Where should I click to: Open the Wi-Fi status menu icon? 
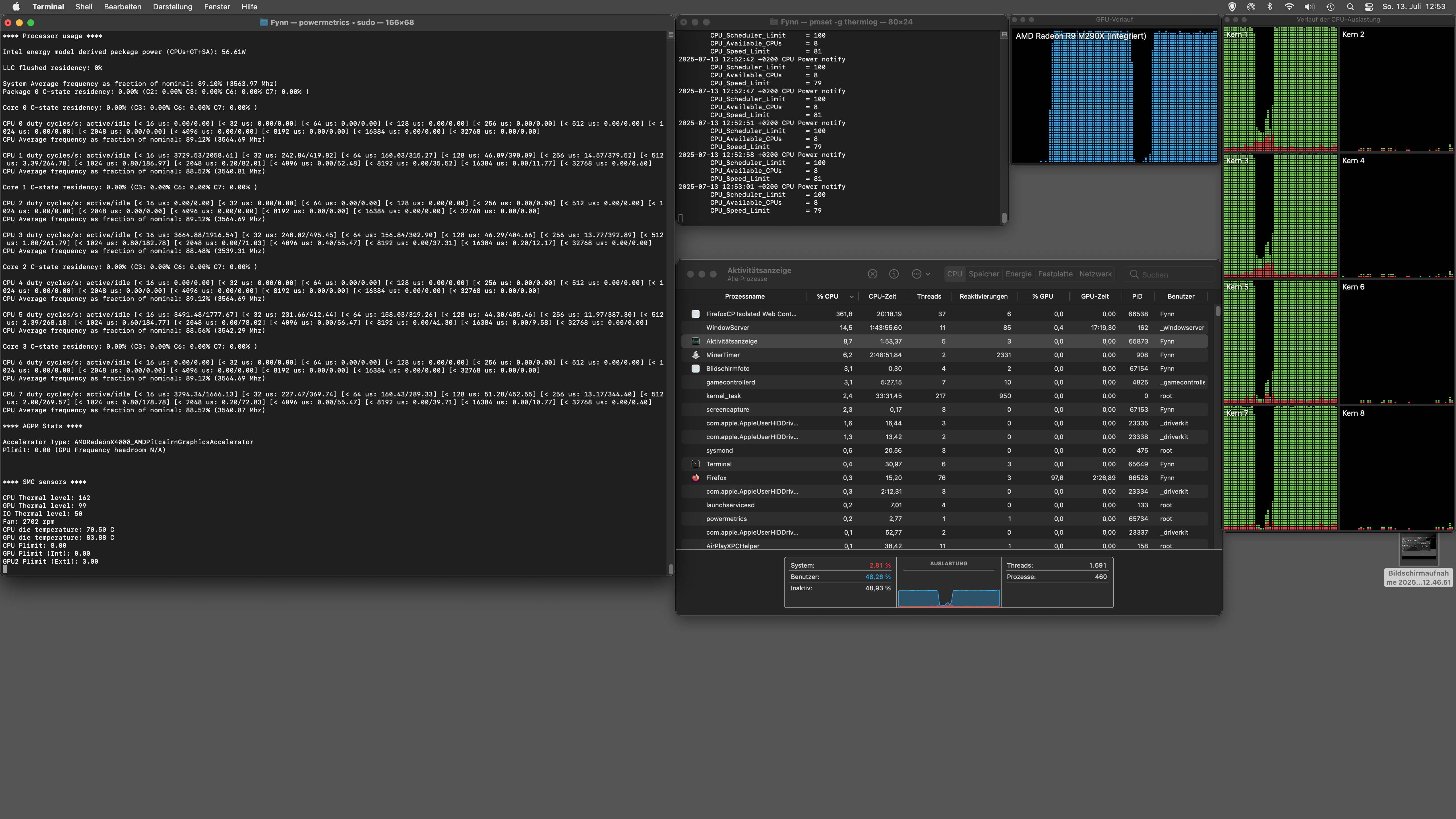tap(1289, 7)
